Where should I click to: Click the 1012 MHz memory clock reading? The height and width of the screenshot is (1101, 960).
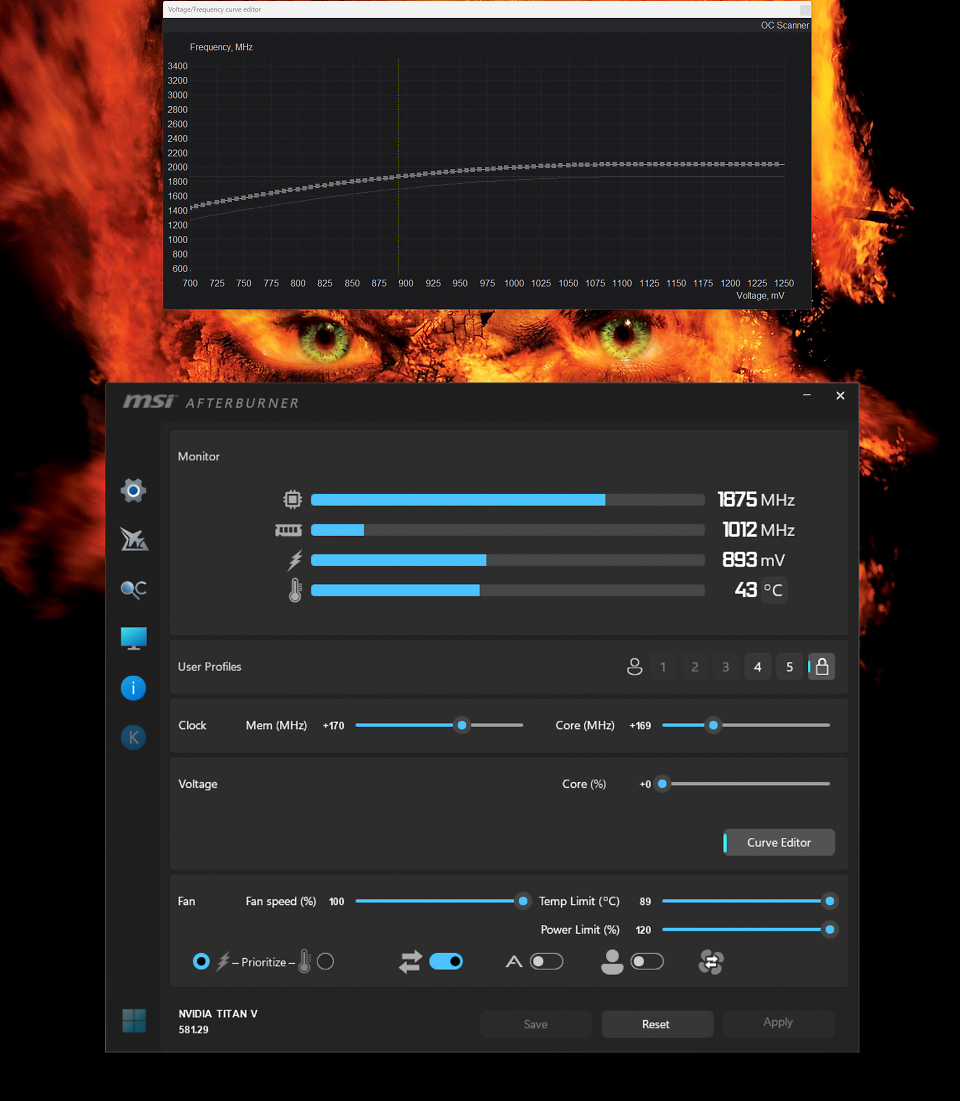coord(758,529)
